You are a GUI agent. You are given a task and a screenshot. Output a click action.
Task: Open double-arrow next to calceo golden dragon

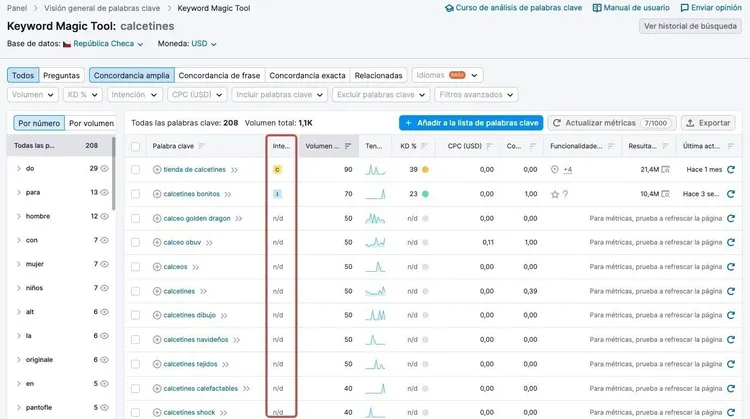pos(239,219)
